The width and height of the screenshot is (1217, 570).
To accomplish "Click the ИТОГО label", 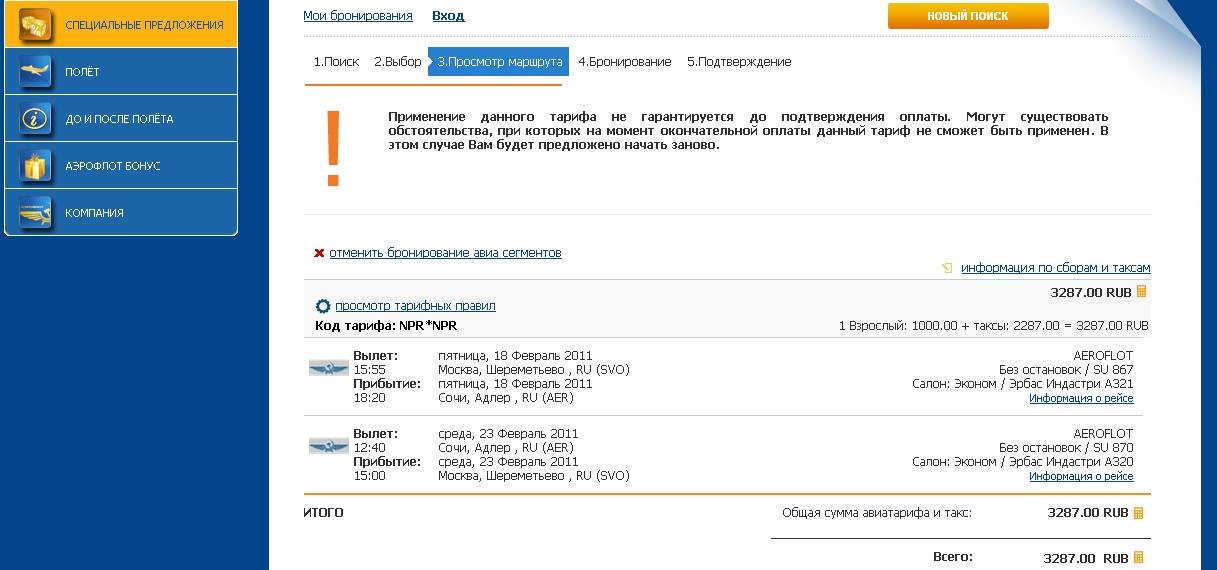I will 323,513.
